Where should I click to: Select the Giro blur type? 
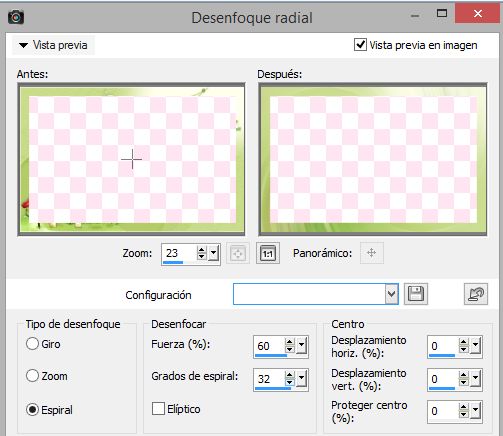point(32,344)
